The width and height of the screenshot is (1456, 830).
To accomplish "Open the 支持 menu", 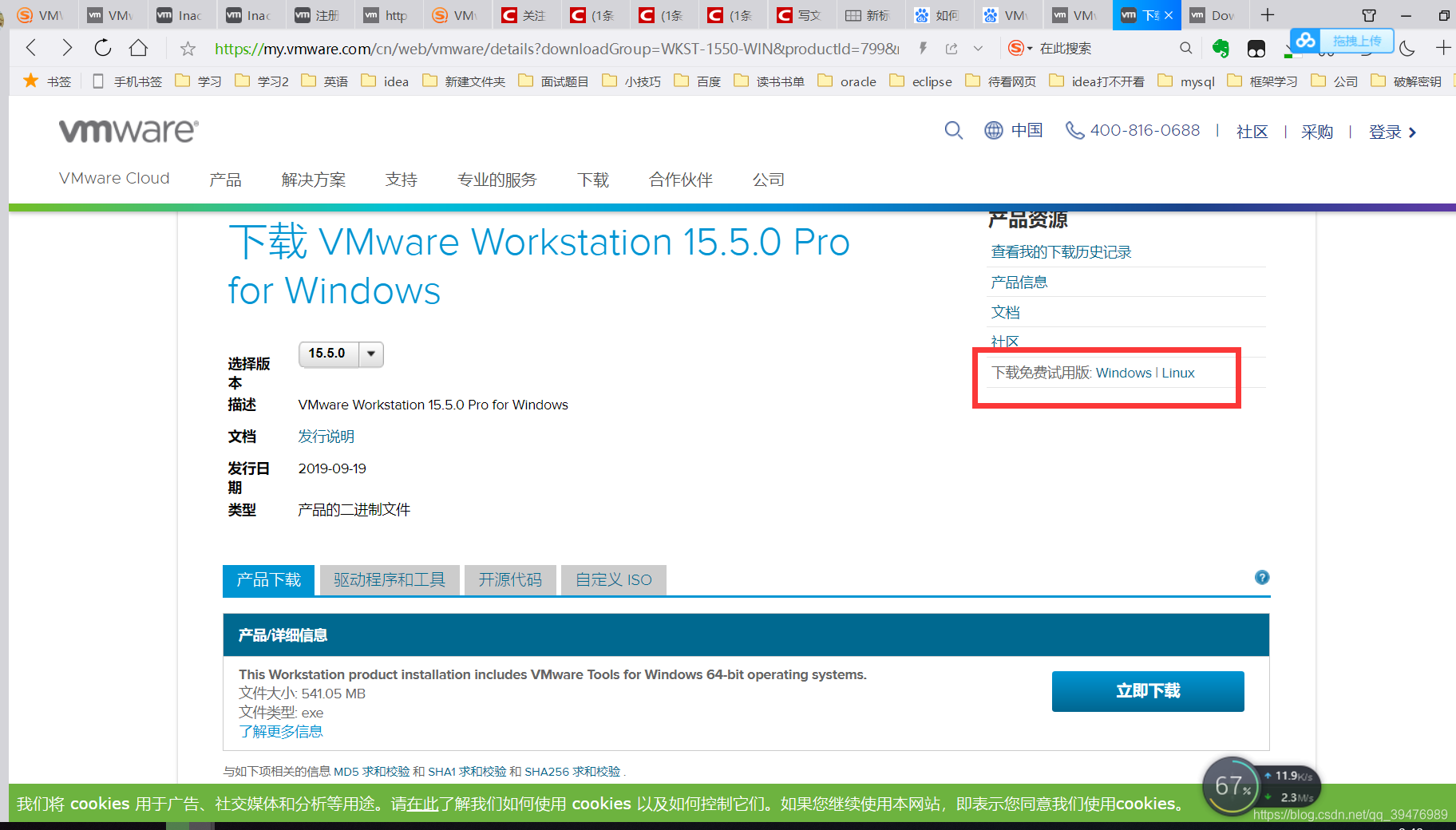I will coord(402,180).
